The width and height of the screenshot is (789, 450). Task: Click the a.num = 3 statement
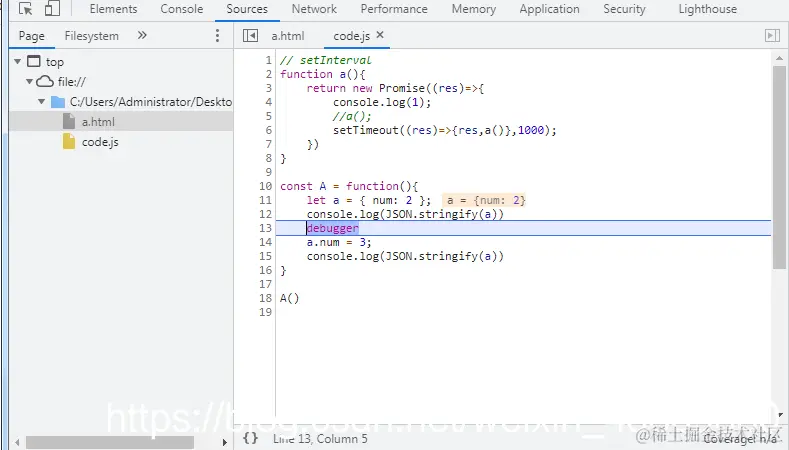[x=339, y=242]
